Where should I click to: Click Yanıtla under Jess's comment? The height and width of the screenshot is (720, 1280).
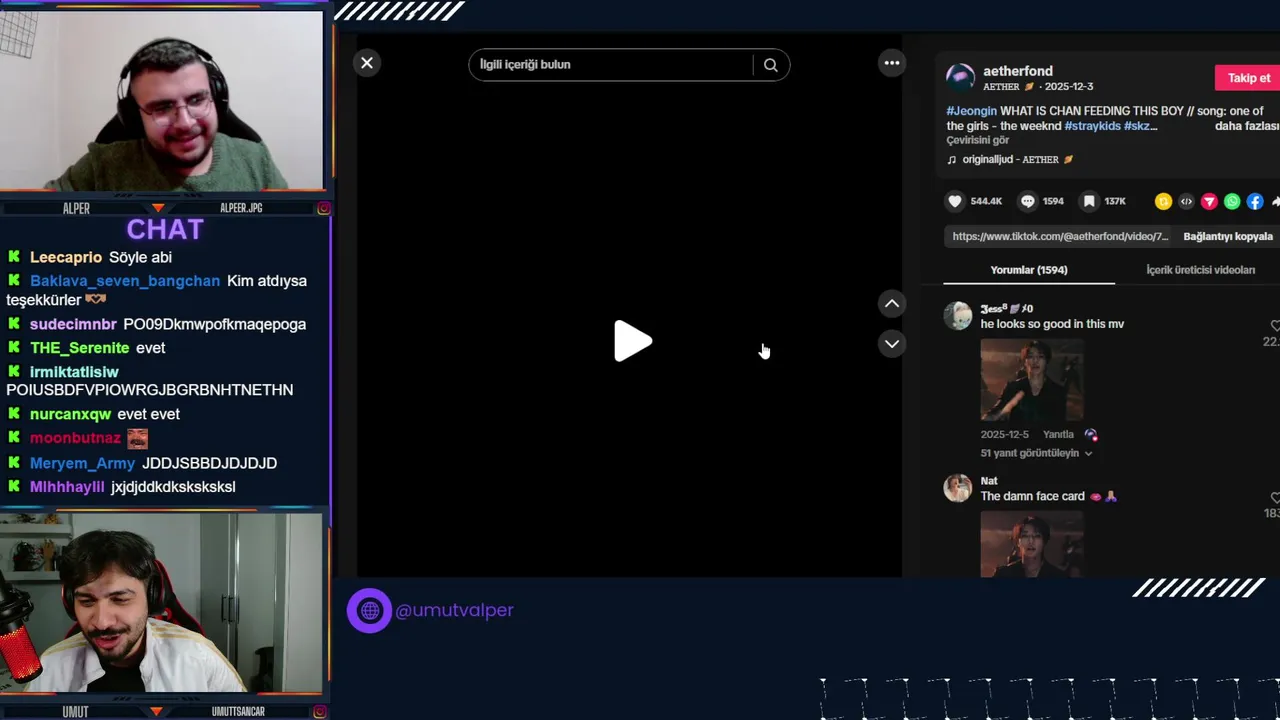(x=1058, y=435)
